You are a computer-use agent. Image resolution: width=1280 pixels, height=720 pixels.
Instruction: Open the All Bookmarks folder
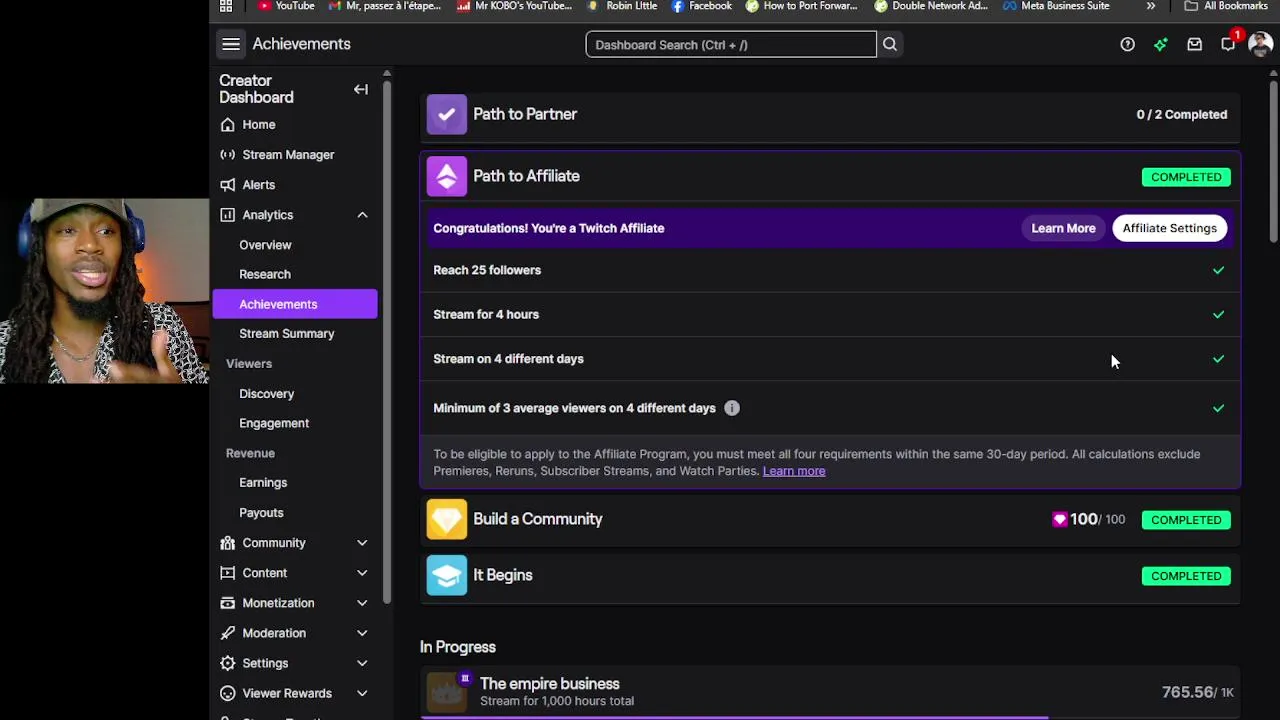click(1226, 6)
